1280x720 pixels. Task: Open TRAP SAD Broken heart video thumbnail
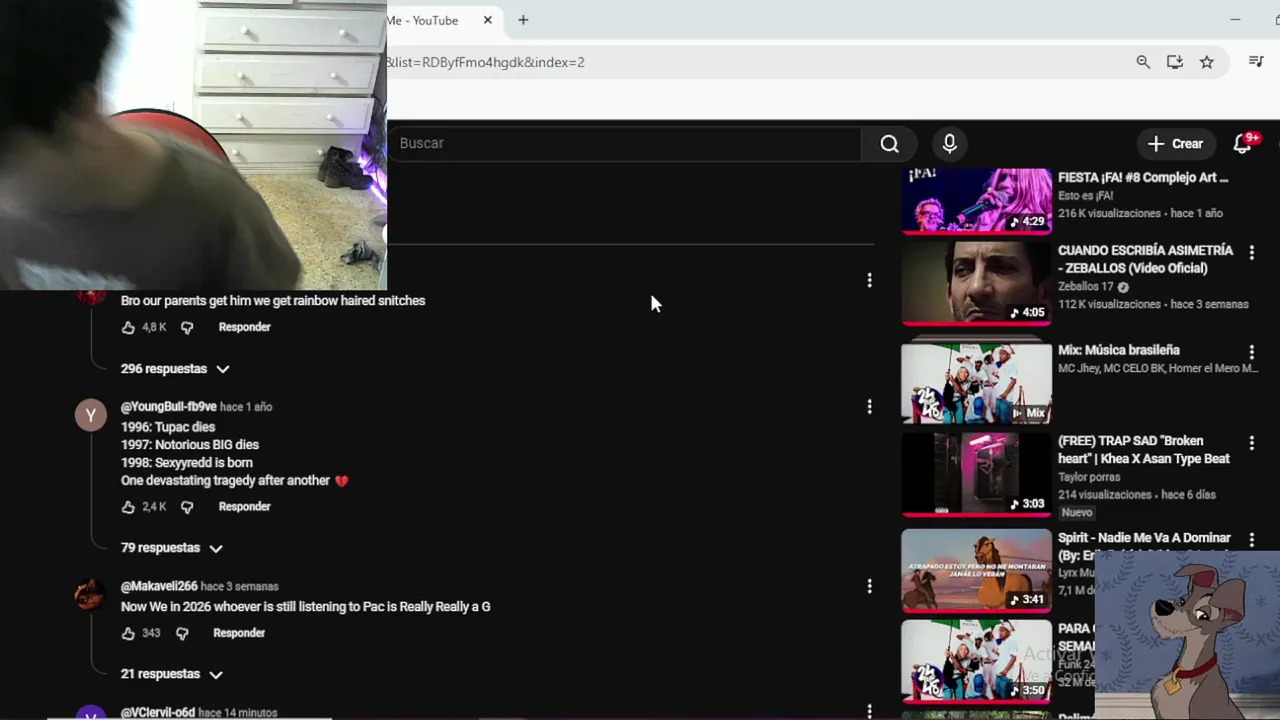tap(977, 474)
